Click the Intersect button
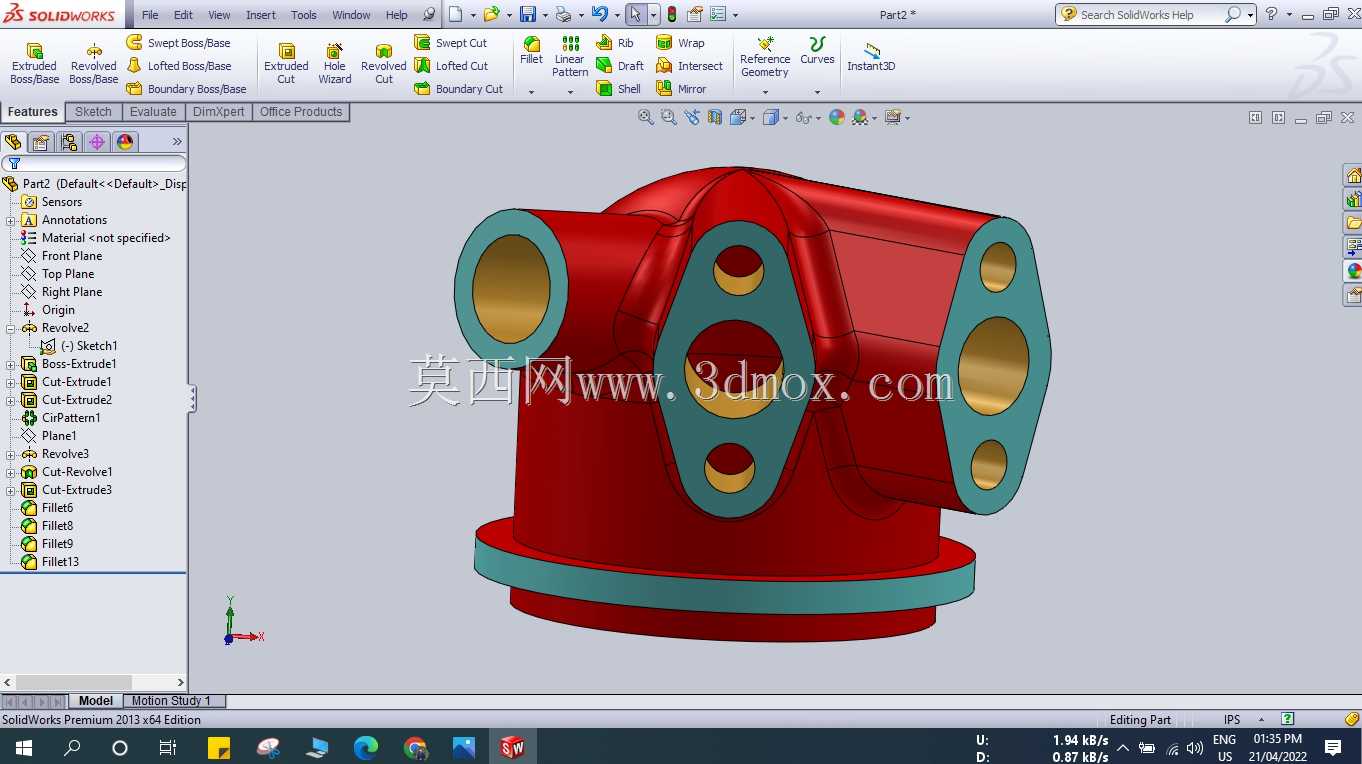Viewport: 1362px width, 764px height. pos(689,66)
